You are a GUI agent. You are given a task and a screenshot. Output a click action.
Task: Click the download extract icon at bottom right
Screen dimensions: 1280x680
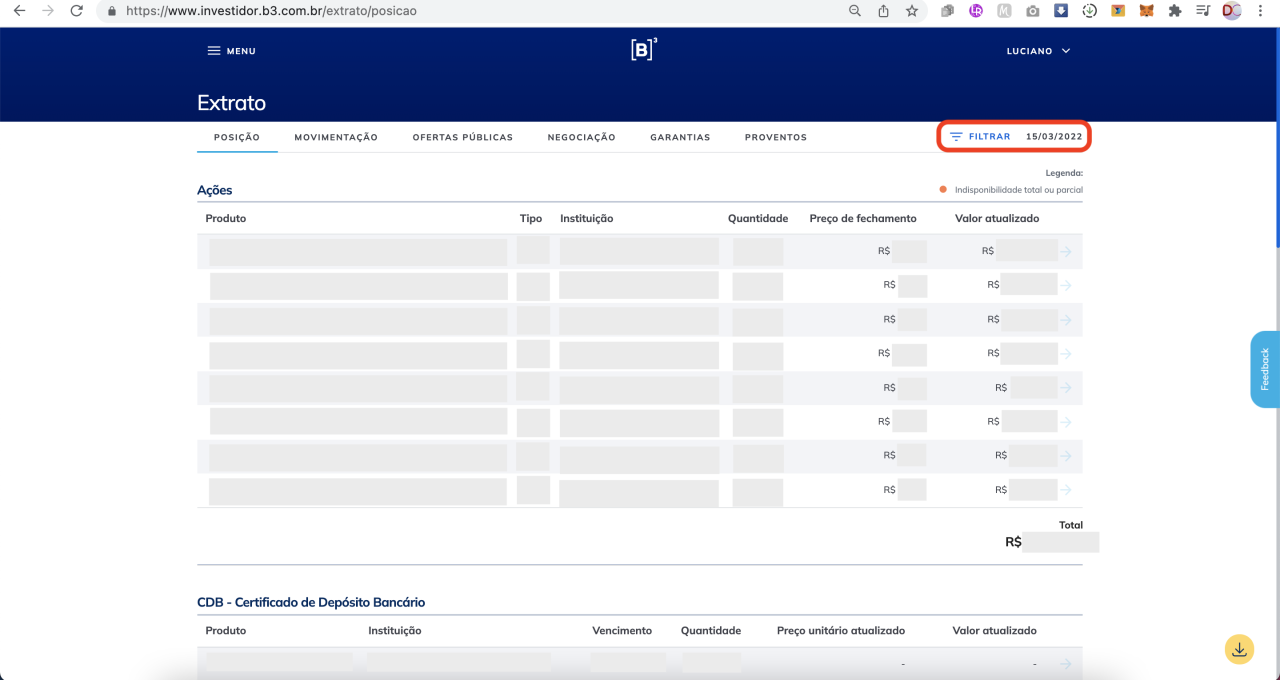pyautogui.click(x=1239, y=649)
